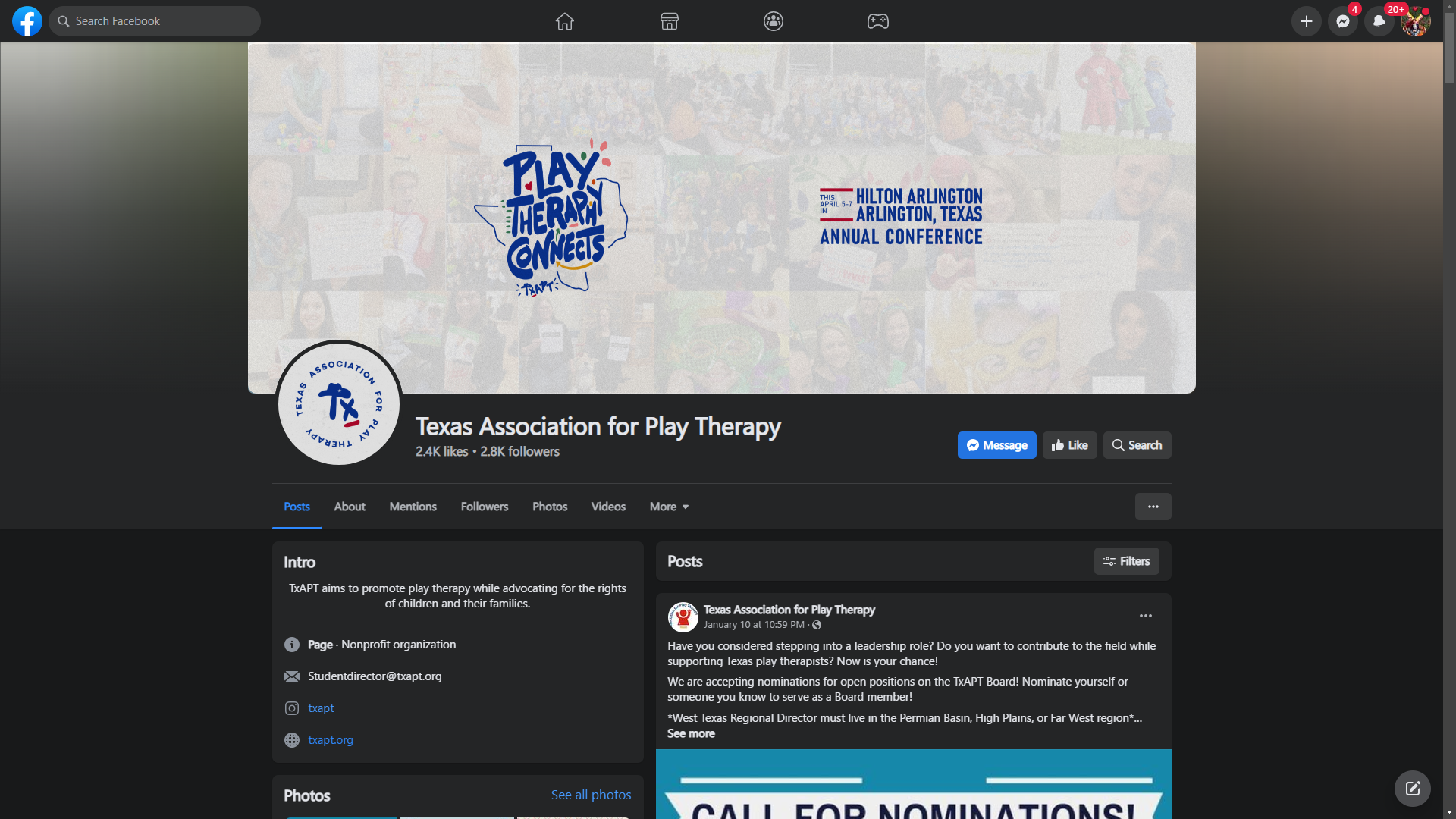Open the Groups icon in top nav
1456x819 pixels.
pyautogui.click(x=773, y=21)
